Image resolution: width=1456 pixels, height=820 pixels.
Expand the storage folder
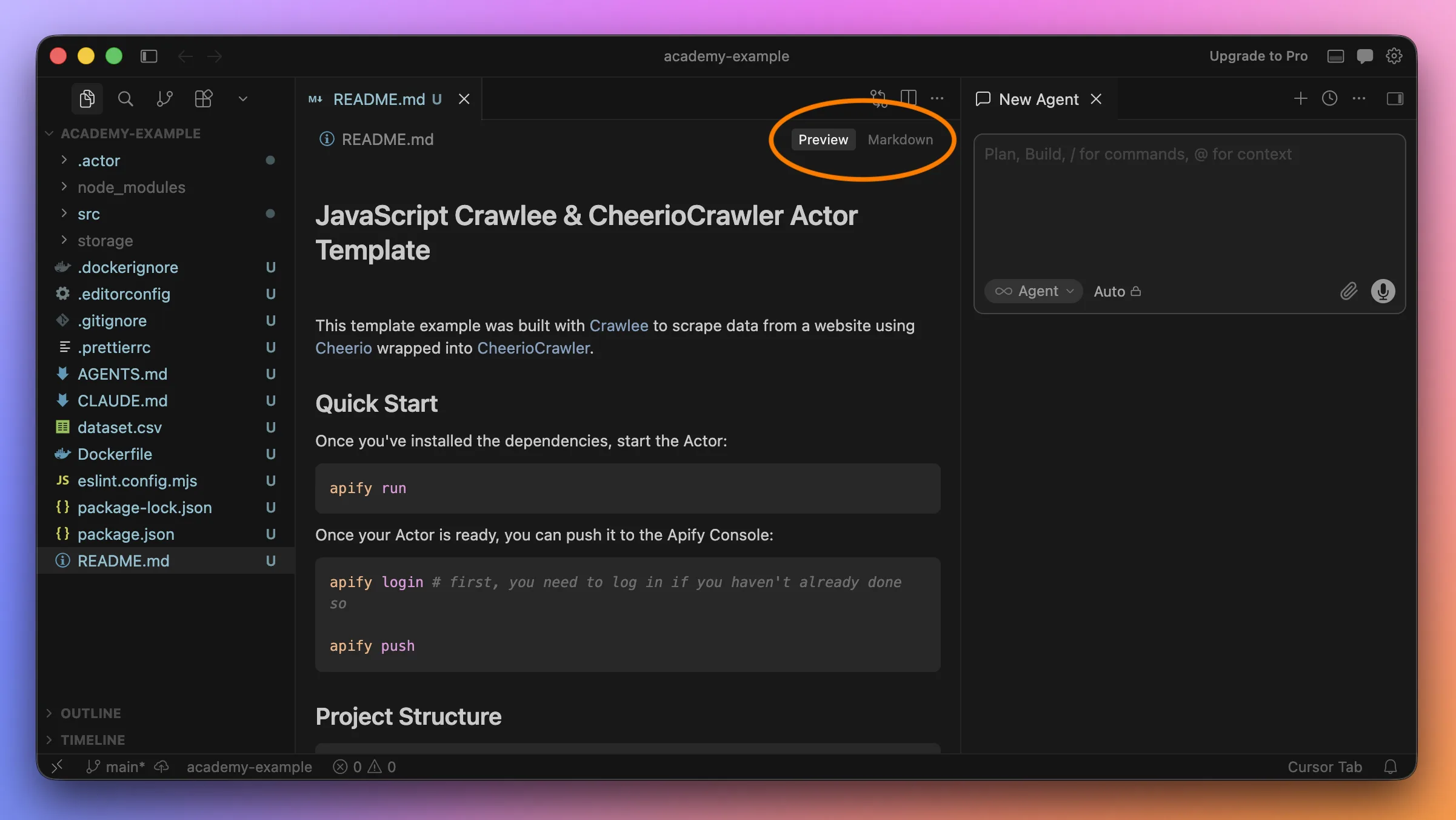tap(165, 240)
